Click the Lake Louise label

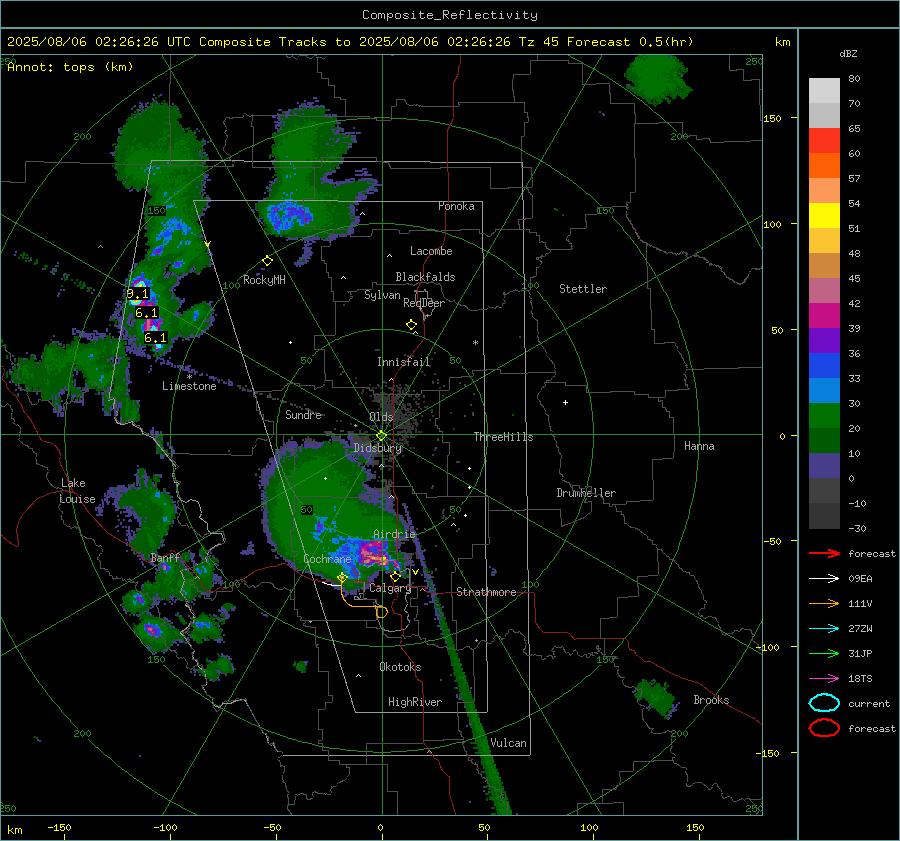[x=78, y=491]
